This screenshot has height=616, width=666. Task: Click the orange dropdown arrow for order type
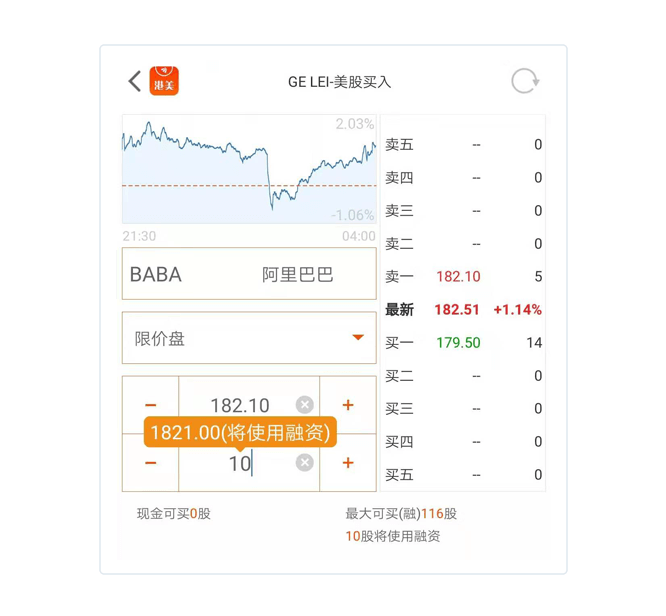pos(358,337)
